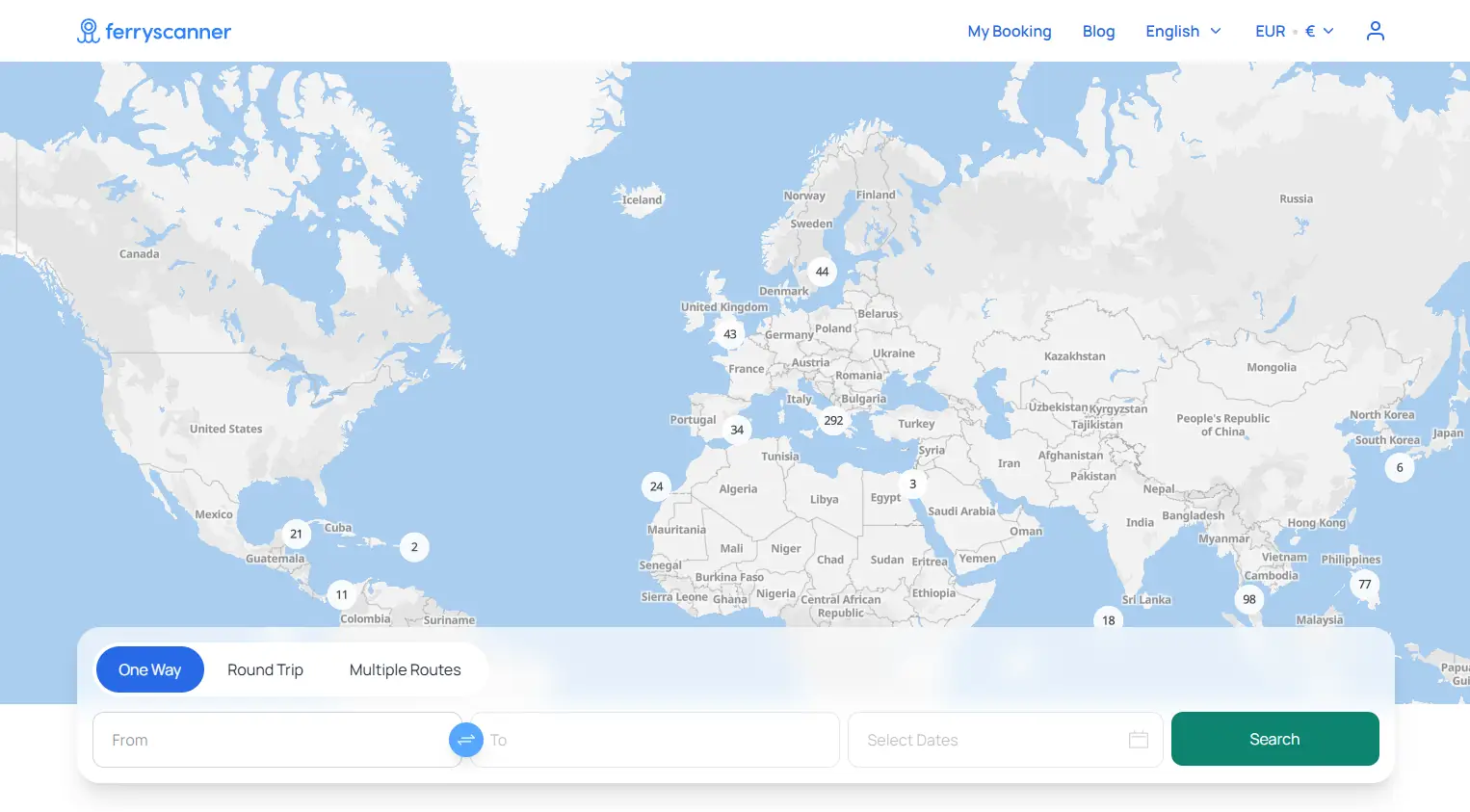Expand the English language dropdown

pyautogui.click(x=1183, y=32)
